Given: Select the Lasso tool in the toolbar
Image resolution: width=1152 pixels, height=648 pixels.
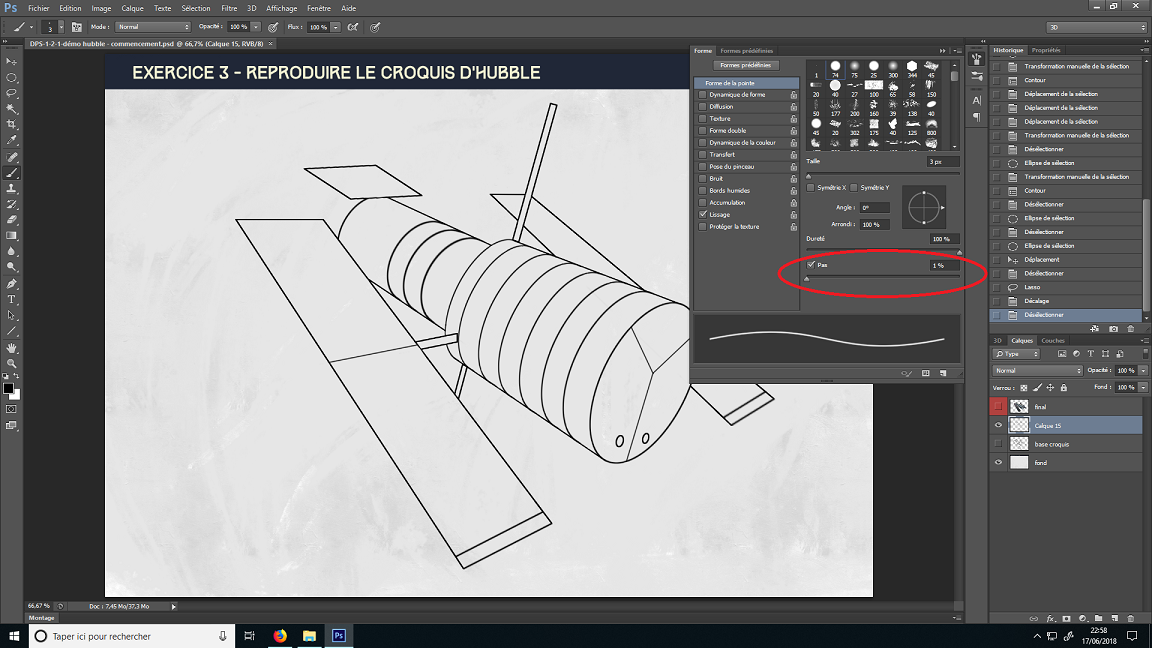Looking at the screenshot, I should tap(12, 93).
